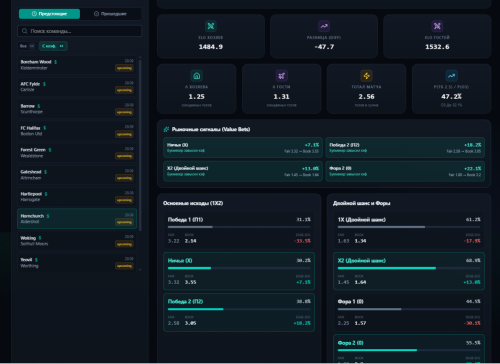The width and height of the screenshot is (500, 364).
Task: Open the Hartlepool vs Harrogate match
Action: point(77,197)
